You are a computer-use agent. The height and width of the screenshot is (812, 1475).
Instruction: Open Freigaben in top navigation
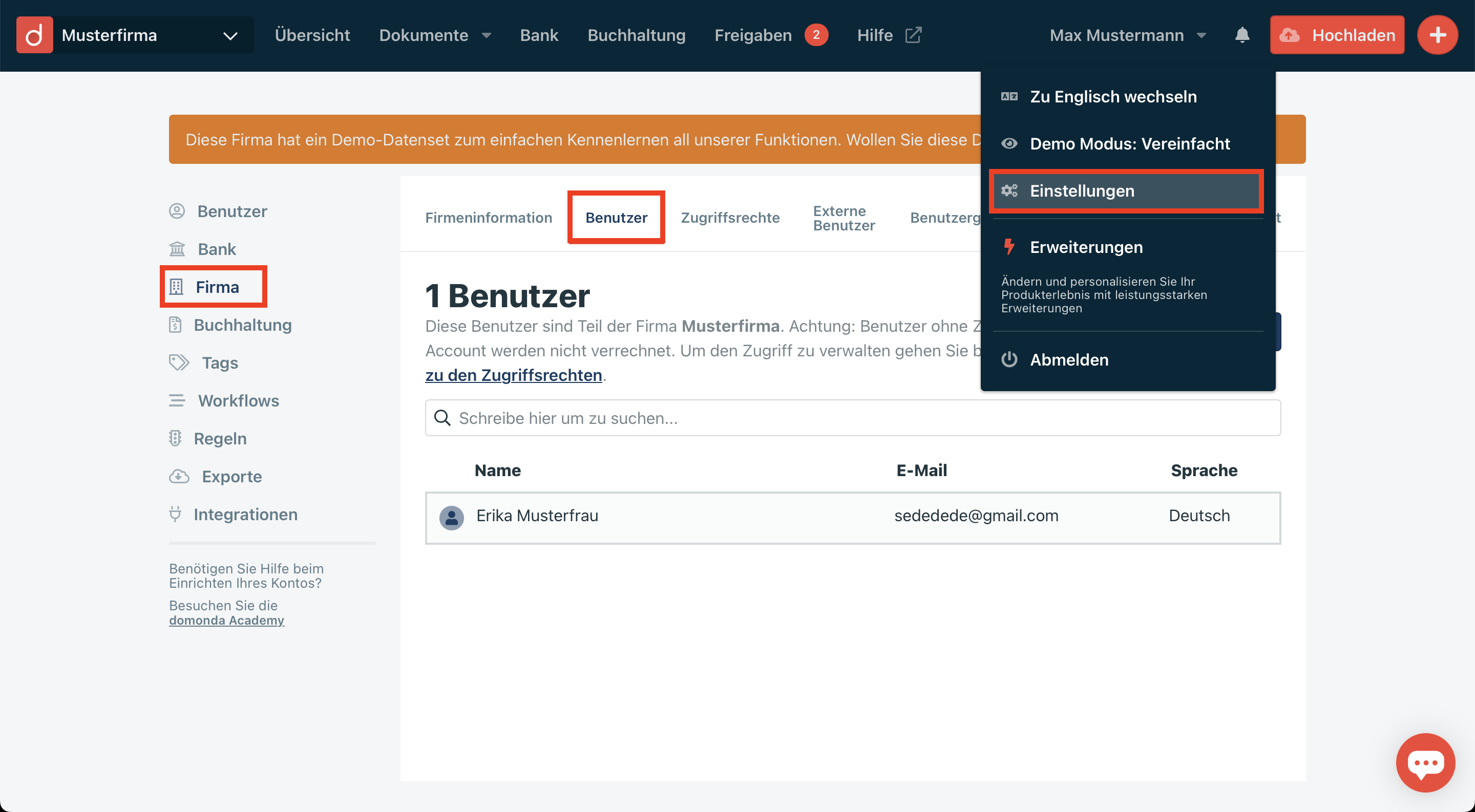coord(753,35)
